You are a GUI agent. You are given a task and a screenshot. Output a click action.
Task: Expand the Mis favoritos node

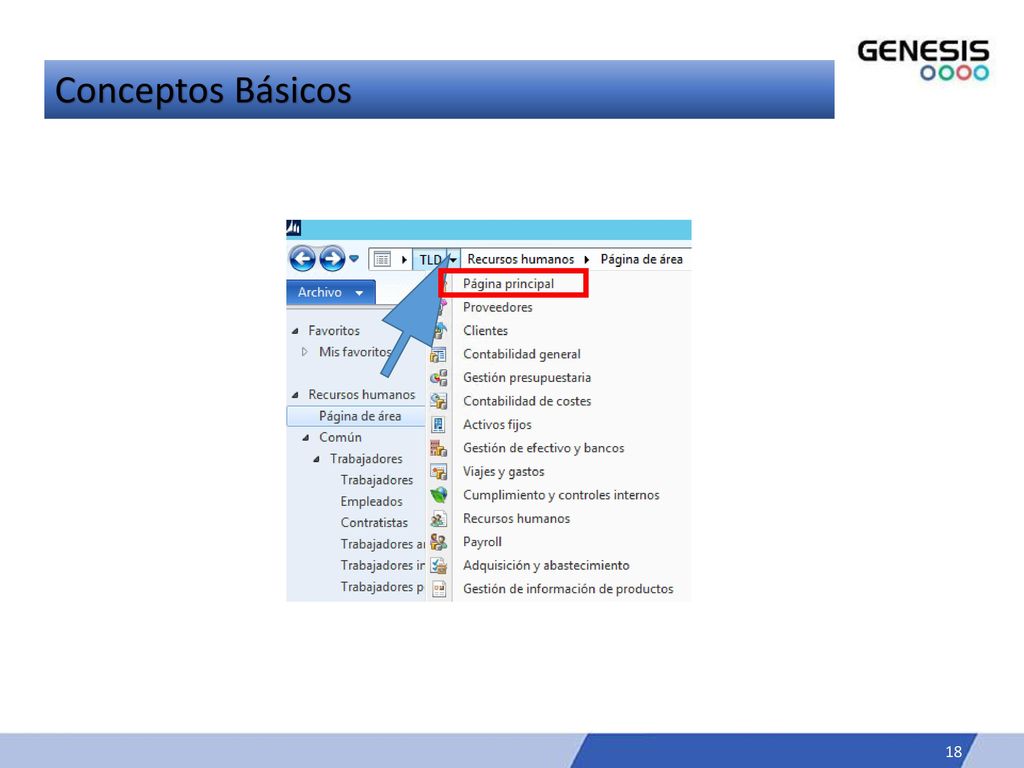pyautogui.click(x=304, y=352)
